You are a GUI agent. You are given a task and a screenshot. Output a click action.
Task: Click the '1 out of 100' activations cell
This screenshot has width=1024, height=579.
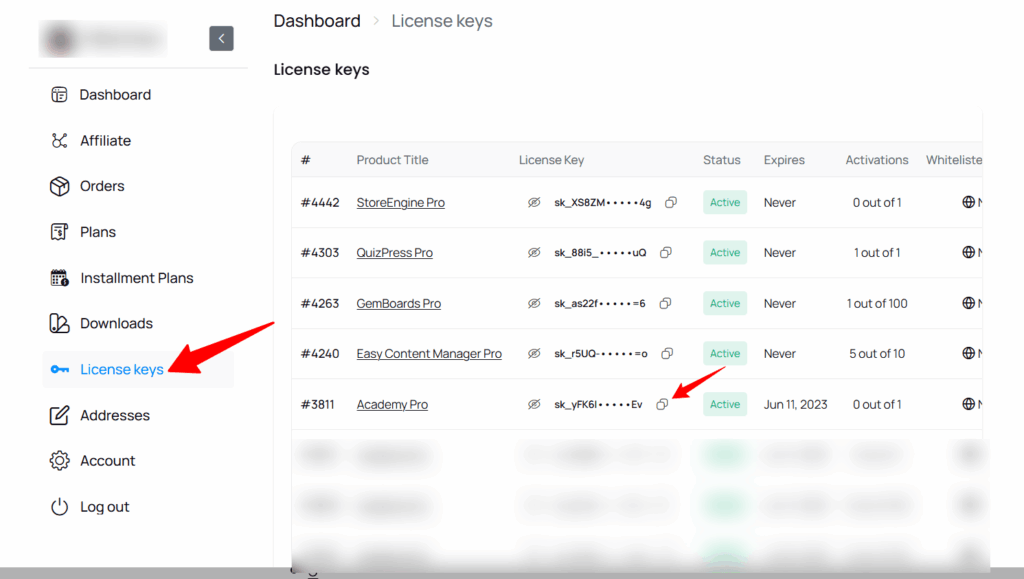tap(877, 304)
